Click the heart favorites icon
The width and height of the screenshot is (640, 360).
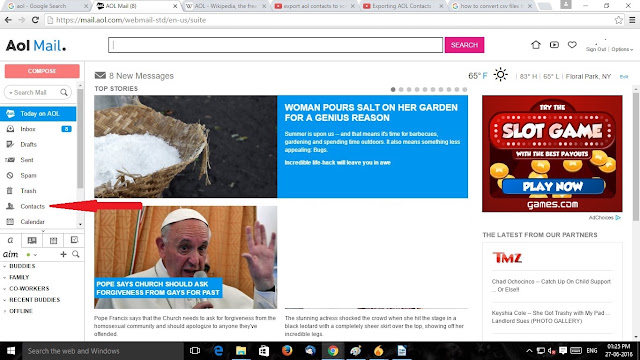[572, 44]
